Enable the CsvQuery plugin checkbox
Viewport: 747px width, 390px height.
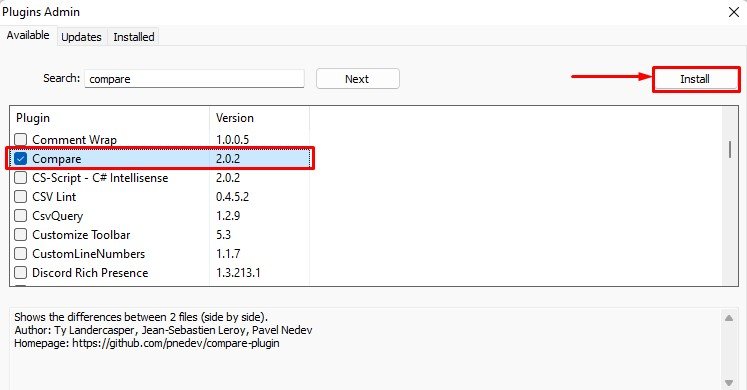coord(20,216)
